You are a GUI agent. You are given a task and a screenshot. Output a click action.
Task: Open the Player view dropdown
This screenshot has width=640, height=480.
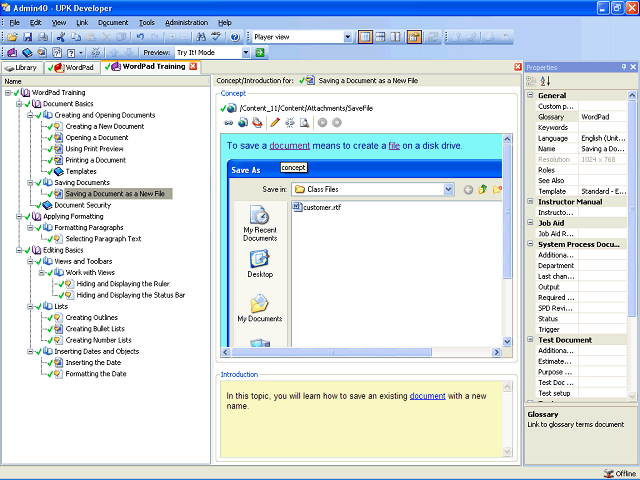click(348, 37)
